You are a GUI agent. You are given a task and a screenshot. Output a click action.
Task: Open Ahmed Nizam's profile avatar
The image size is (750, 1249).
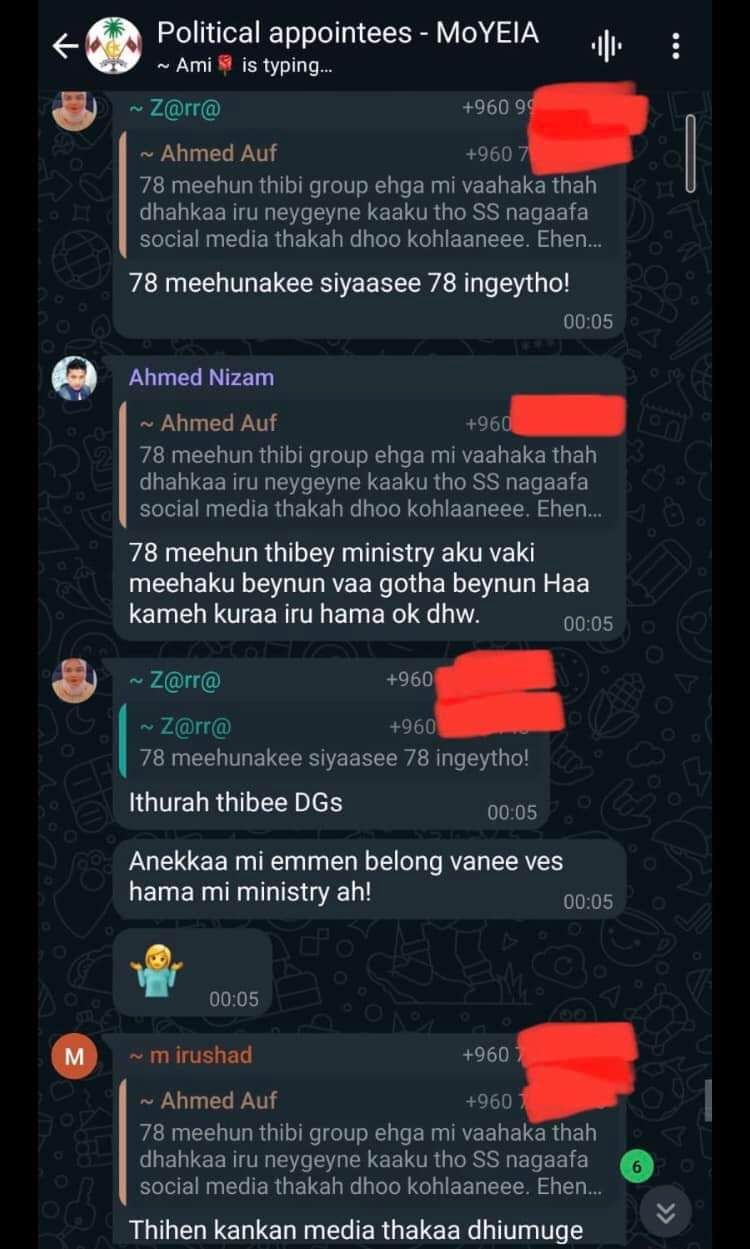75,378
